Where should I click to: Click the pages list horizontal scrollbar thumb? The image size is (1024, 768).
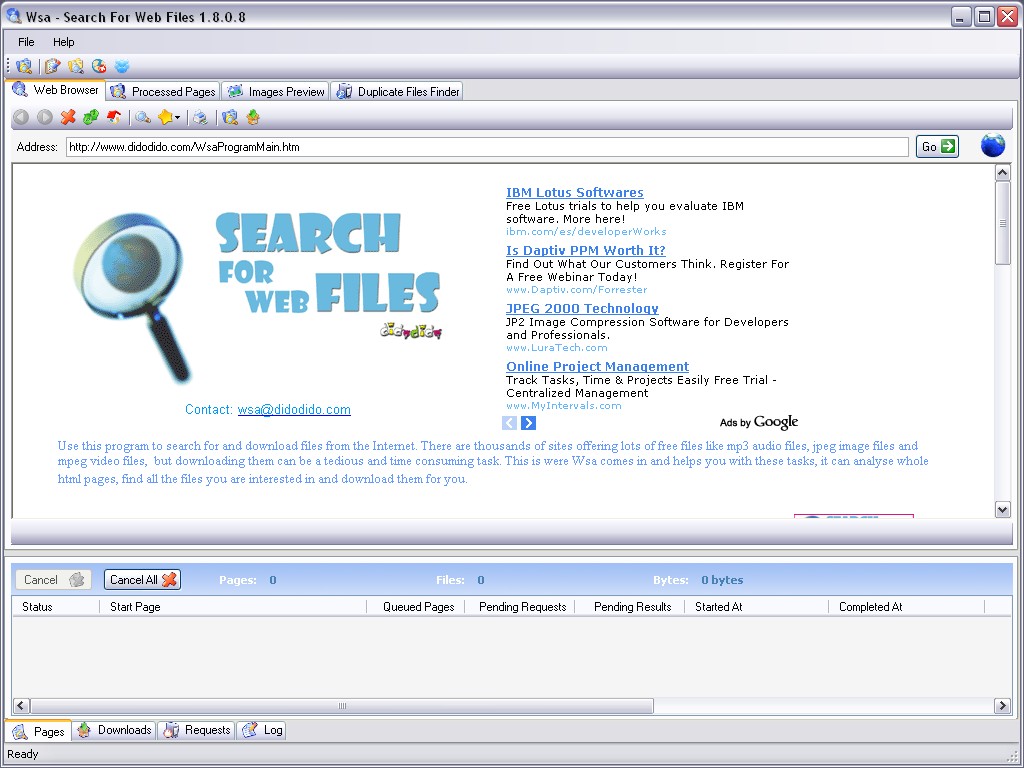click(x=342, y=705)
